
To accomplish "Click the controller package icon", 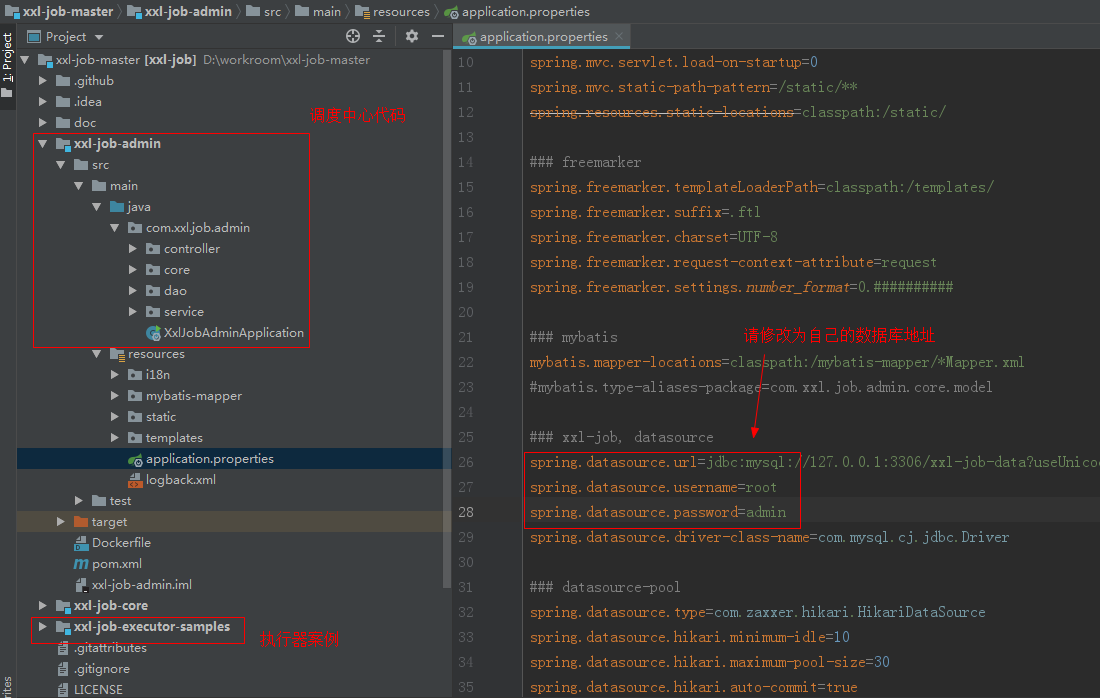I will coord(153,249).
